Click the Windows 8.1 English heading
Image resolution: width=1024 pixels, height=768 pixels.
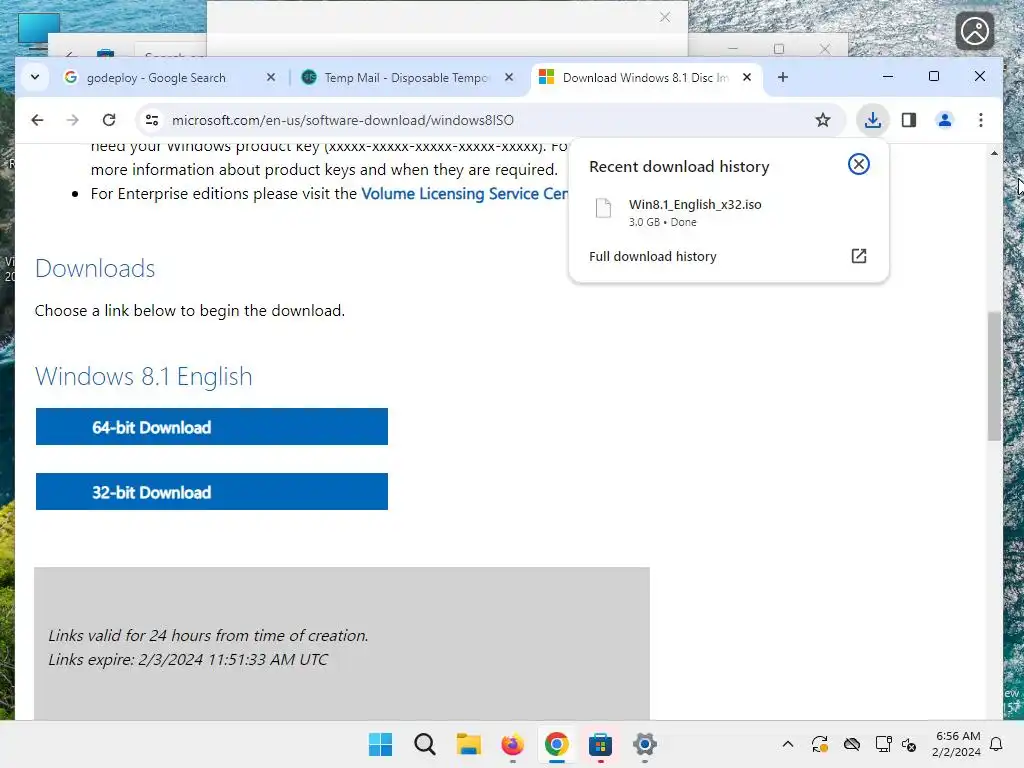(x=144, y=377)
